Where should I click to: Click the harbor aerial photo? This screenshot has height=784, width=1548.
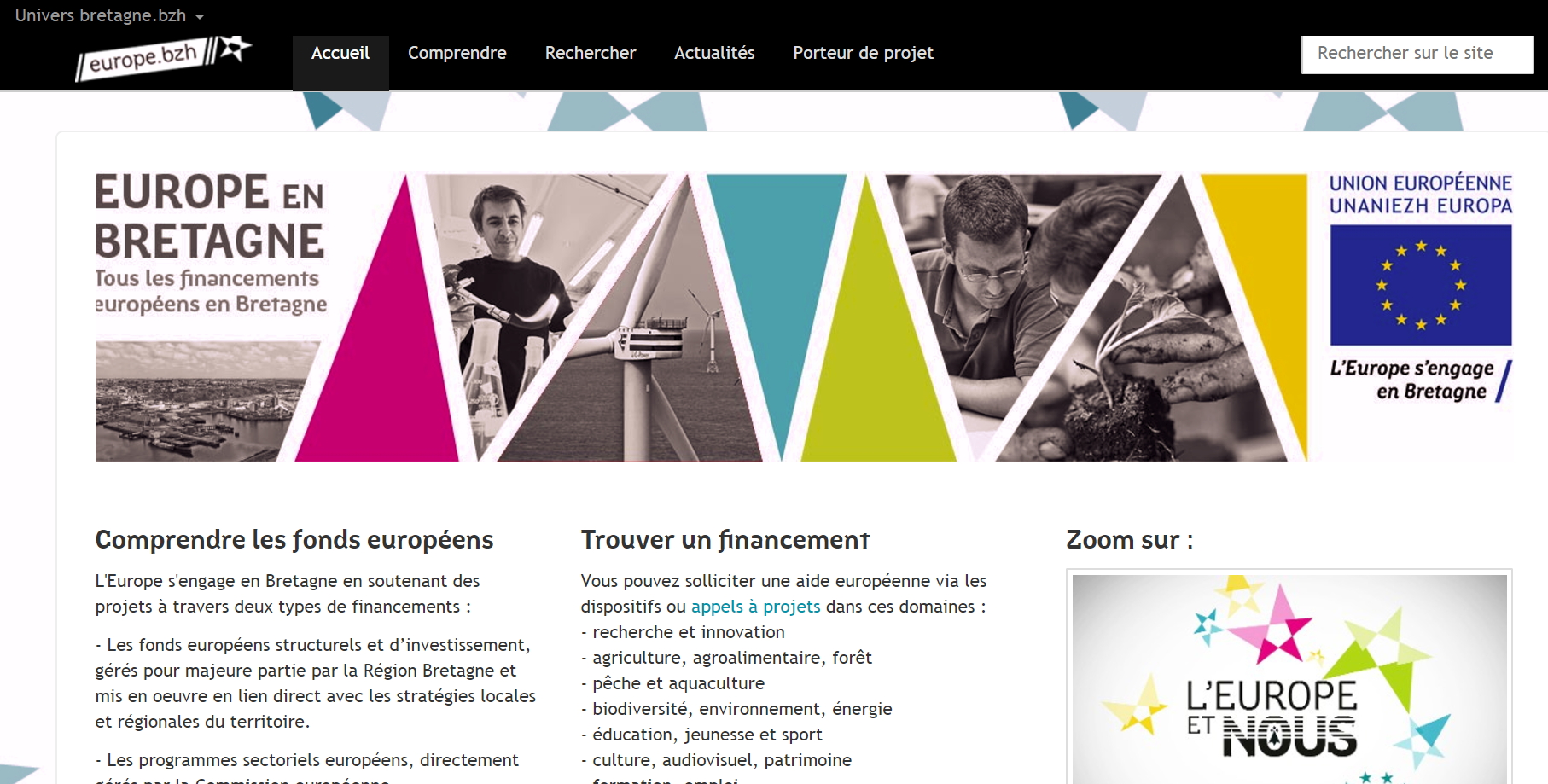tap(196, 401)
